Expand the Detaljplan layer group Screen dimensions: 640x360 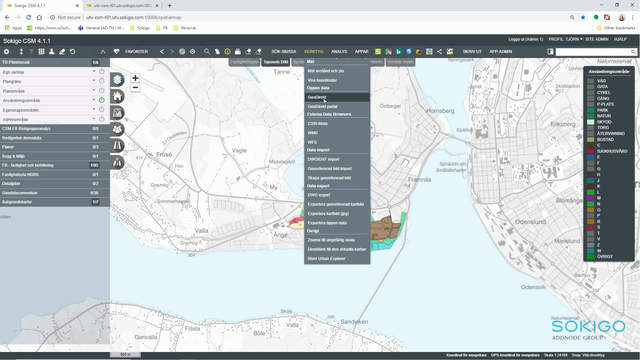pos(55,184)
